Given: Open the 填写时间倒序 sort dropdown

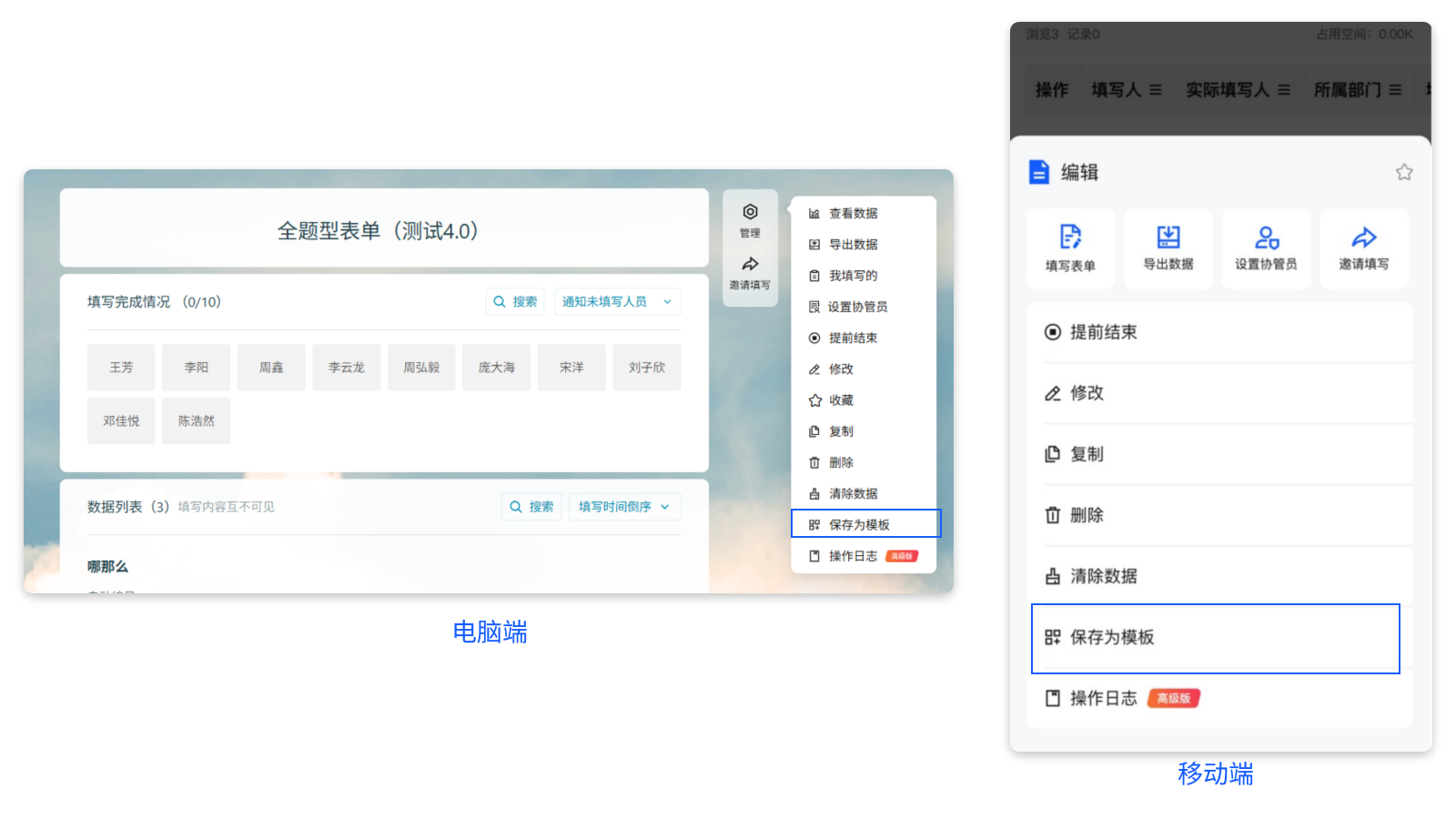Looking at the screenshot, I should pyautogui.click(x=625, y=506).
